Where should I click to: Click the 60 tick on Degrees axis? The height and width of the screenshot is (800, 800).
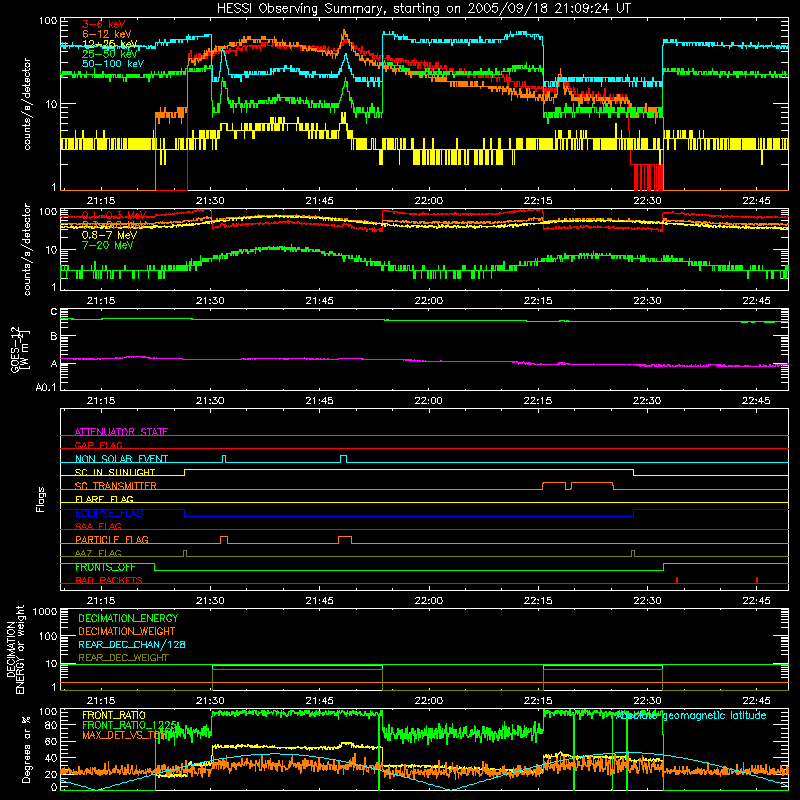51,741
